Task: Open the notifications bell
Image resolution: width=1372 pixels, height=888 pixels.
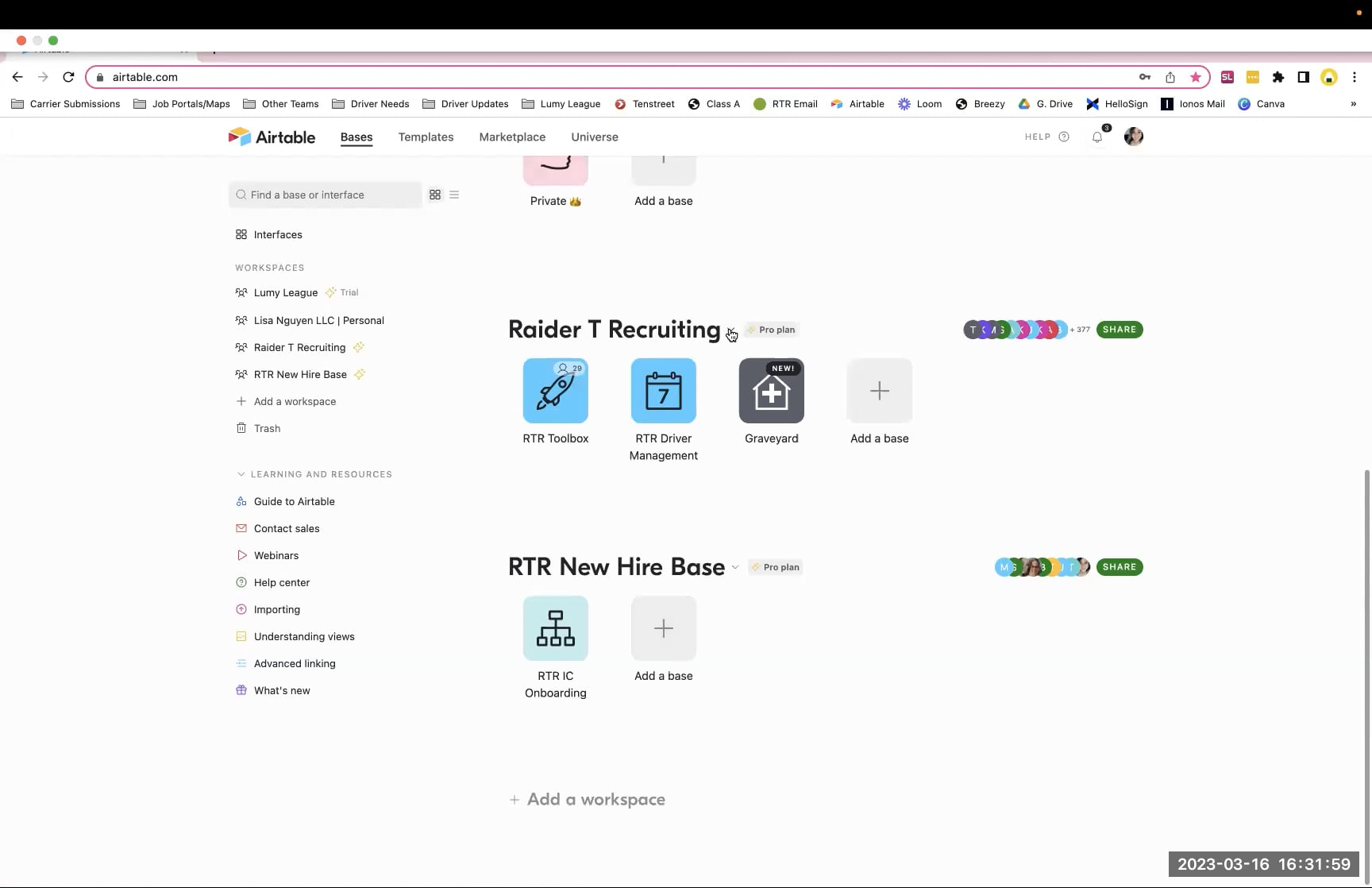Action: click(x=1097, y=137)
